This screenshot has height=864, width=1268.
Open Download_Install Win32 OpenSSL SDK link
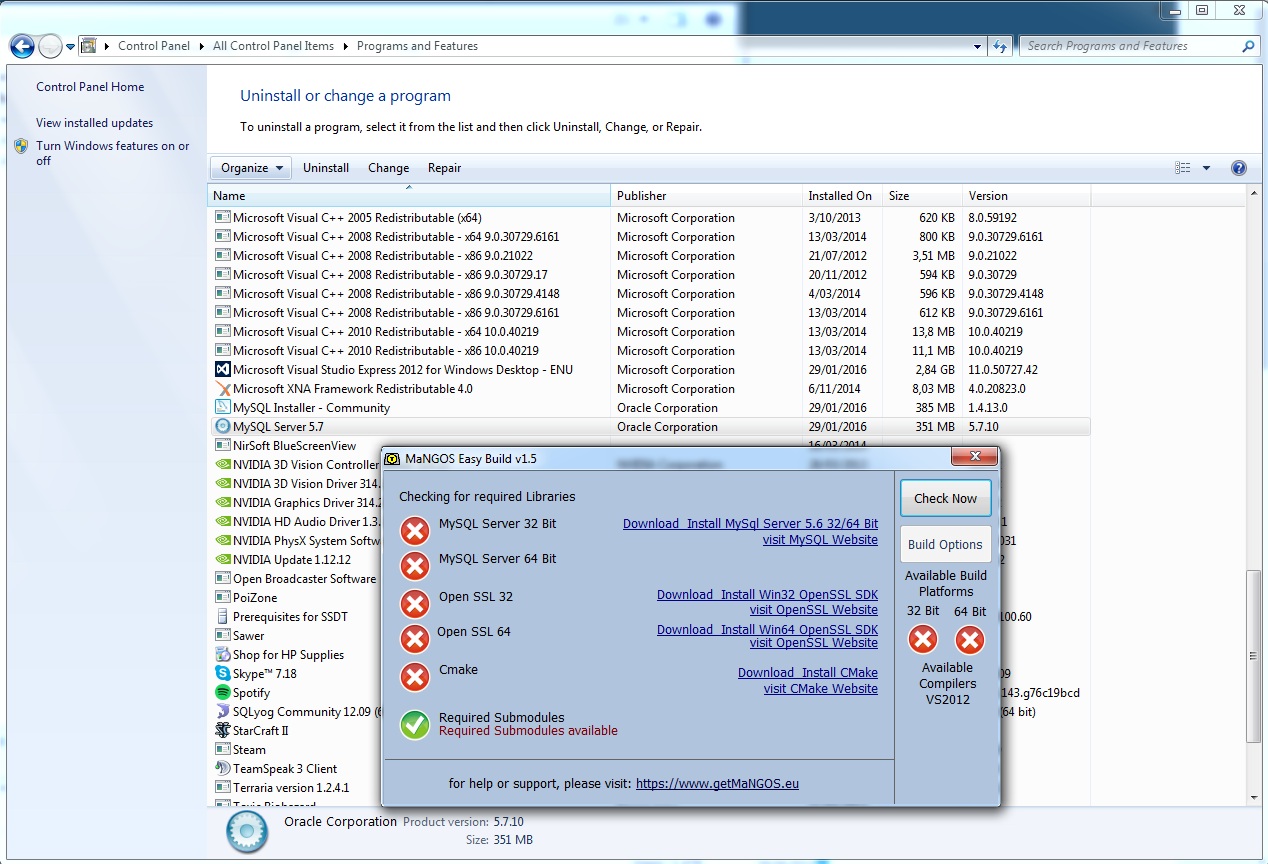(767, 595)
